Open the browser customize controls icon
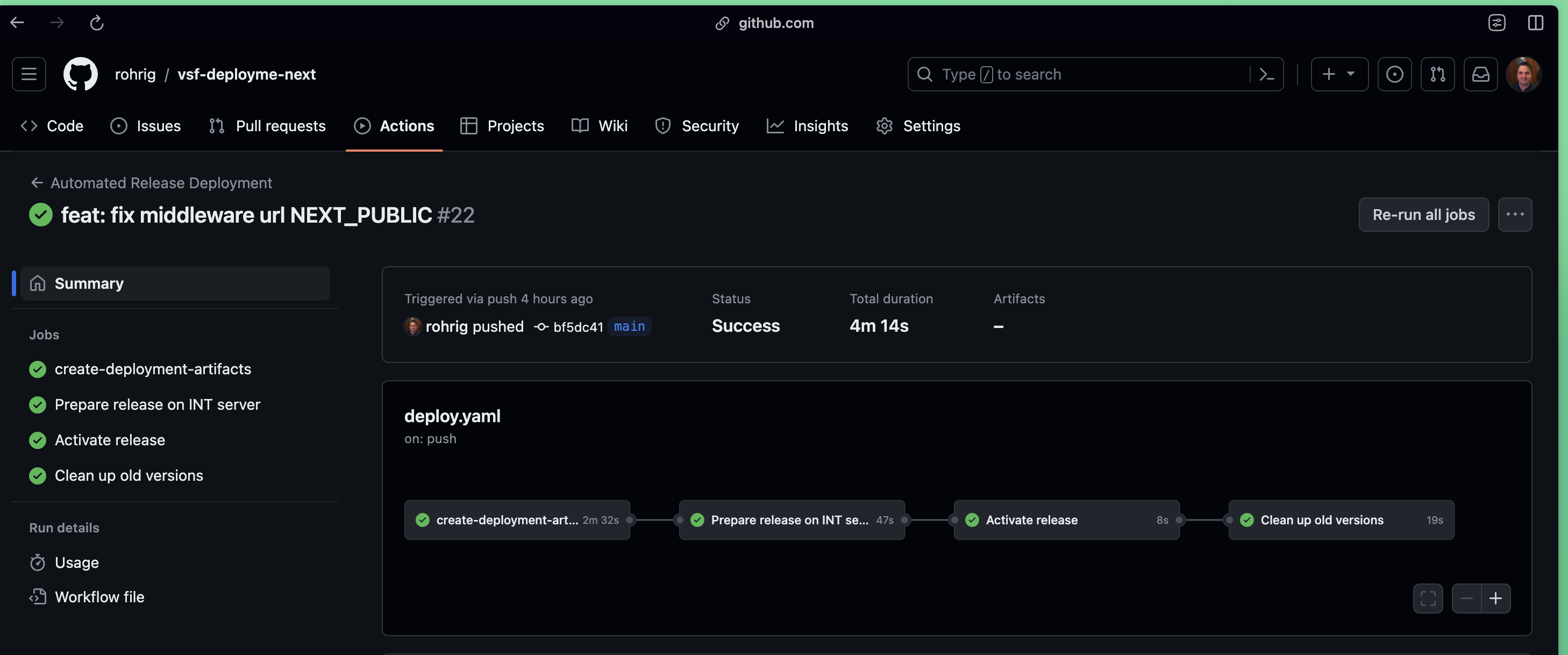 [1497, 23]
